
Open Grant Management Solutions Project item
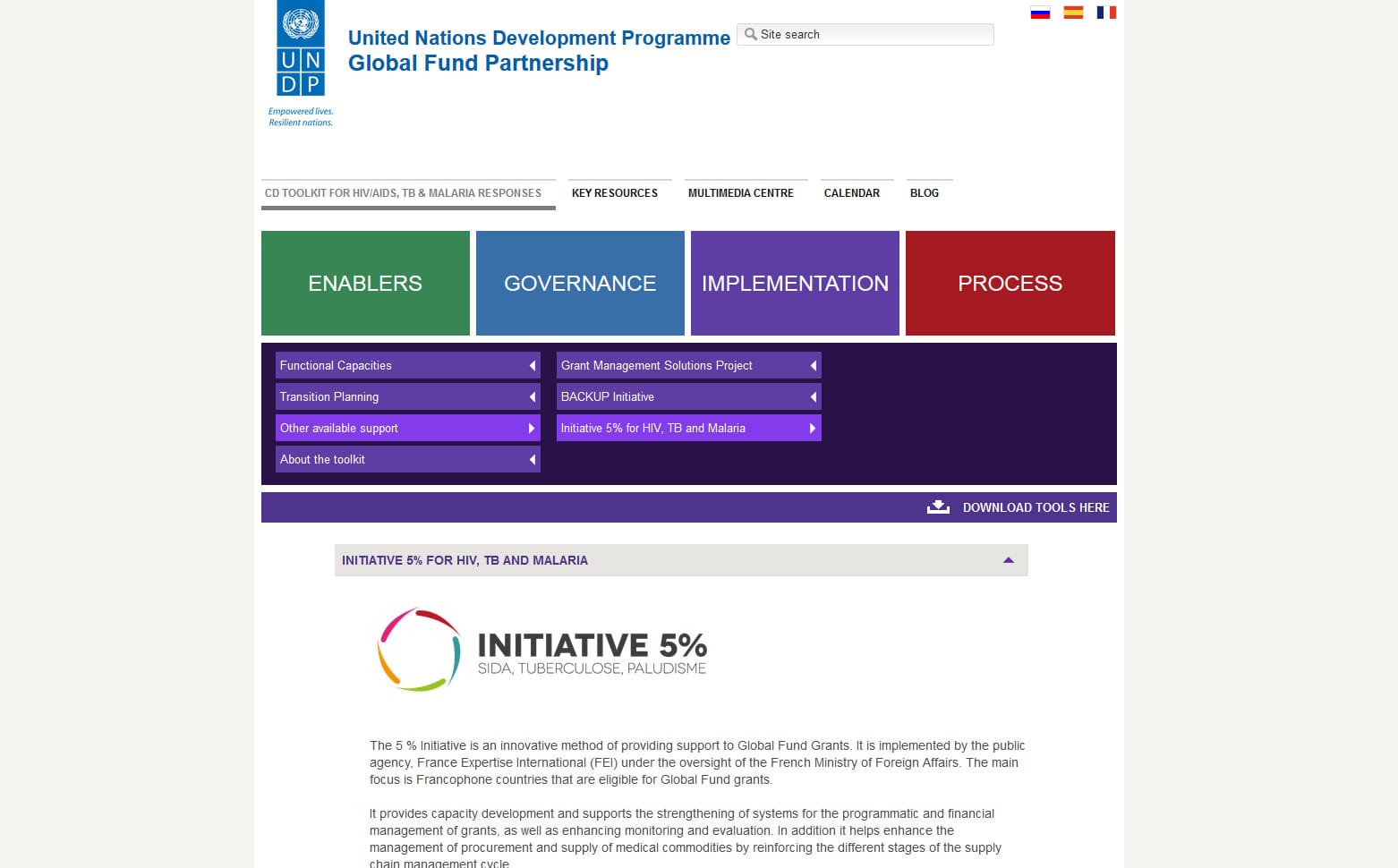click(689, 365)
